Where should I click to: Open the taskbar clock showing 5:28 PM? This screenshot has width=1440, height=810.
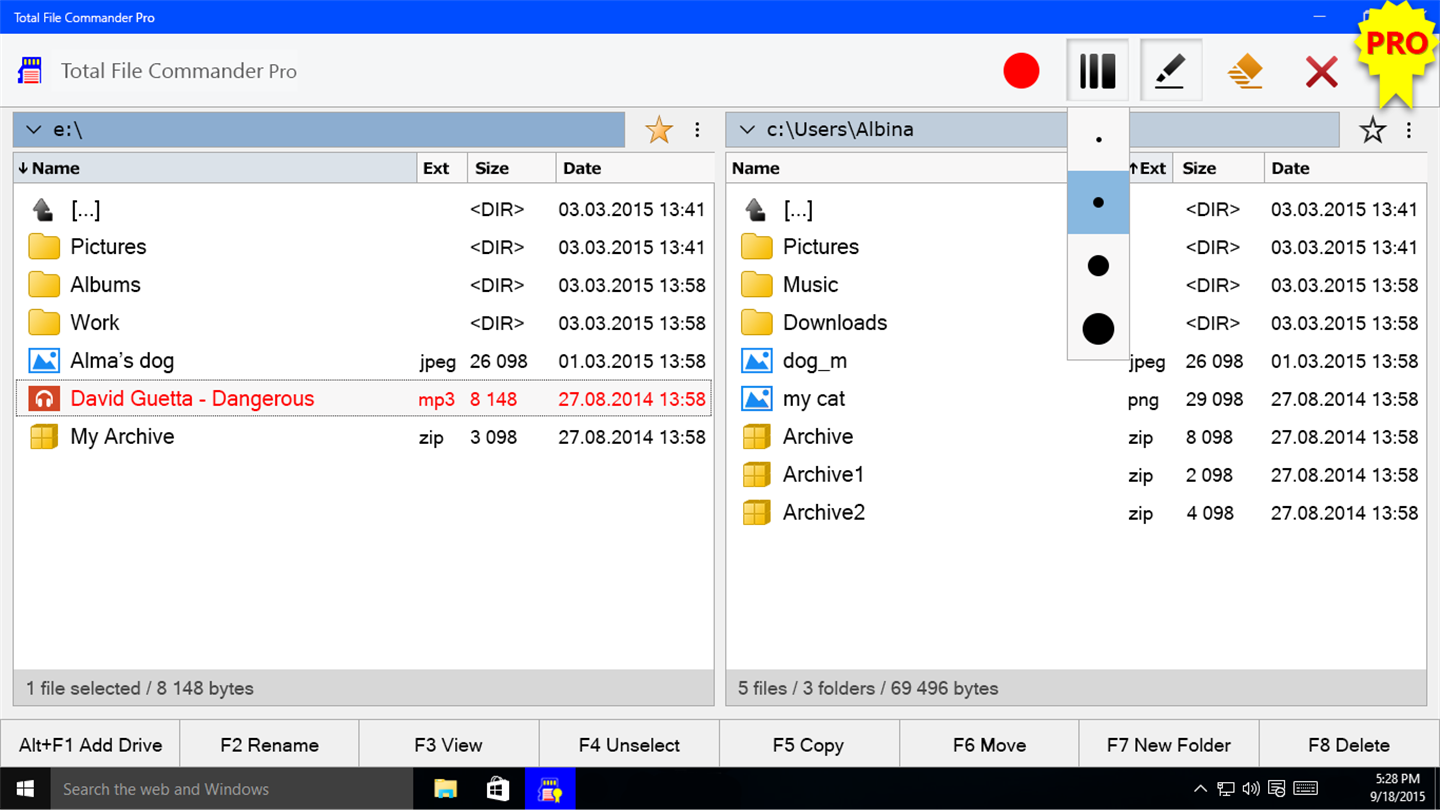tap(1397, 788)
